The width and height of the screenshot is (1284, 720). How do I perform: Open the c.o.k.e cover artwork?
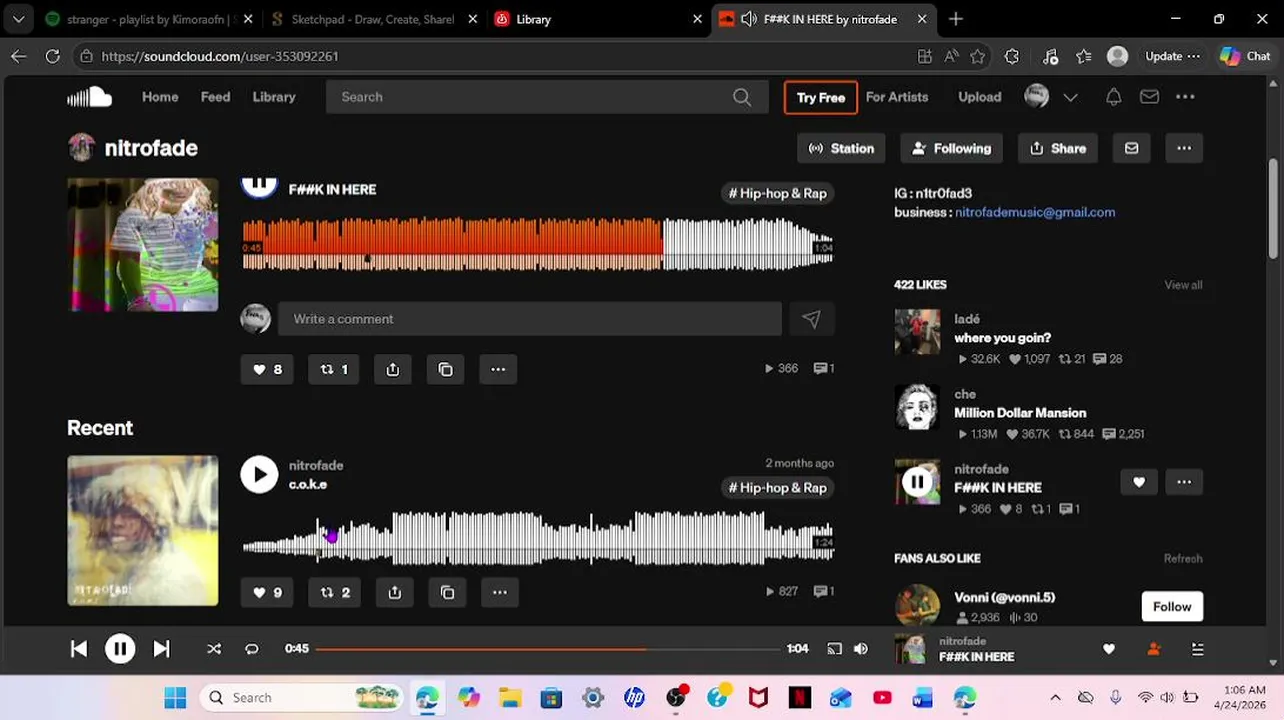point(142,531)
